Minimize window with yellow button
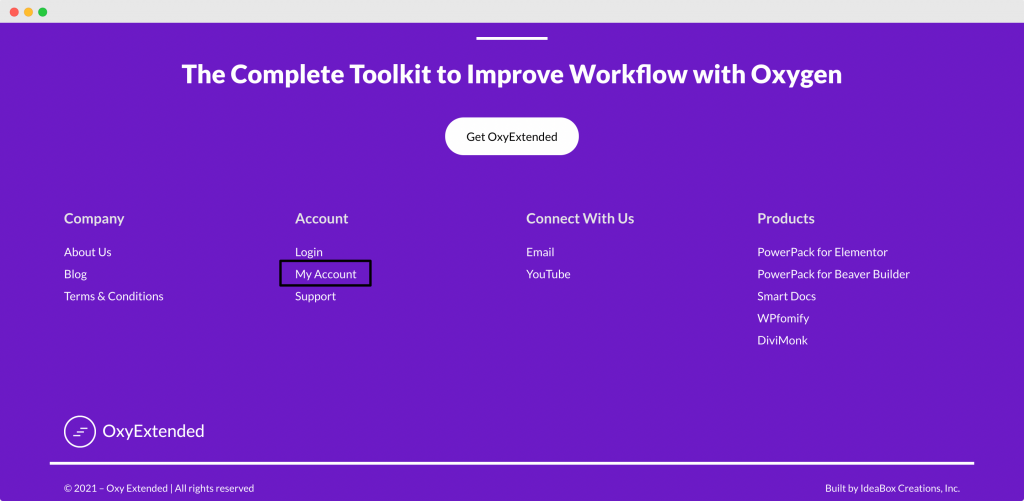 pos(28,12)
